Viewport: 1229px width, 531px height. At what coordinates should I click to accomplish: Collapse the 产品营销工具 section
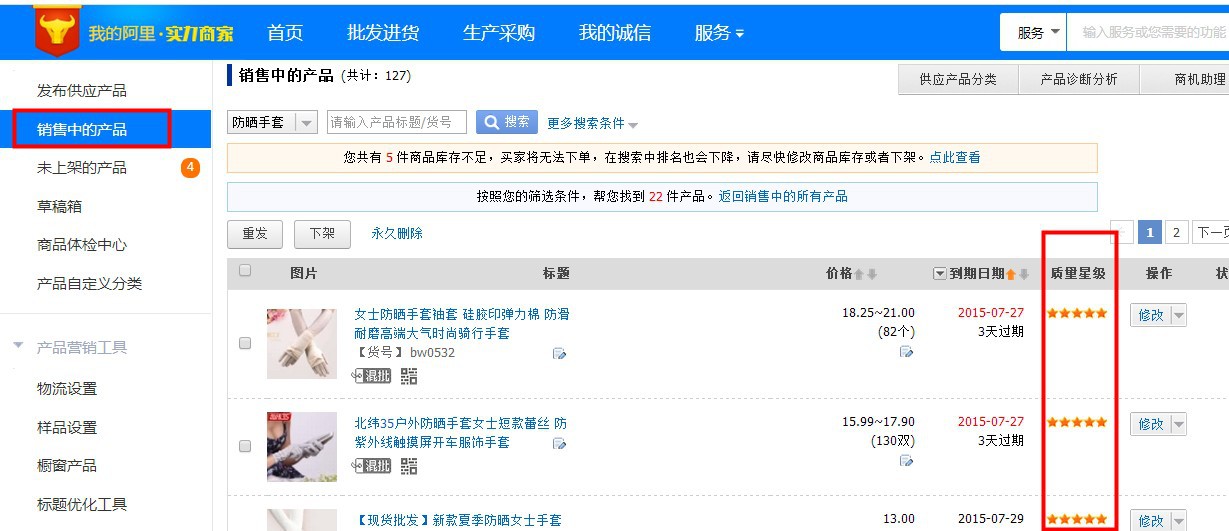coord(18,346)
